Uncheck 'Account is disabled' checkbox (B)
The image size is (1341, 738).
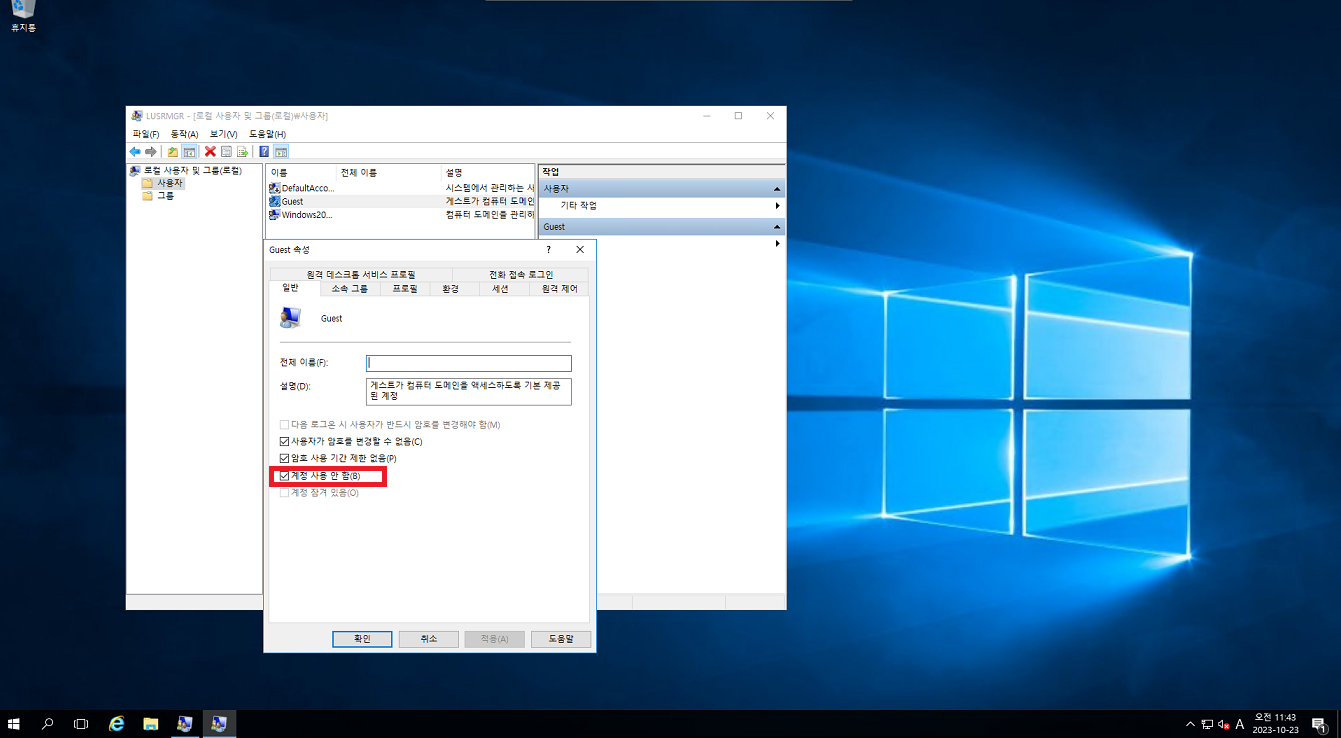click(x=284, y=476)
